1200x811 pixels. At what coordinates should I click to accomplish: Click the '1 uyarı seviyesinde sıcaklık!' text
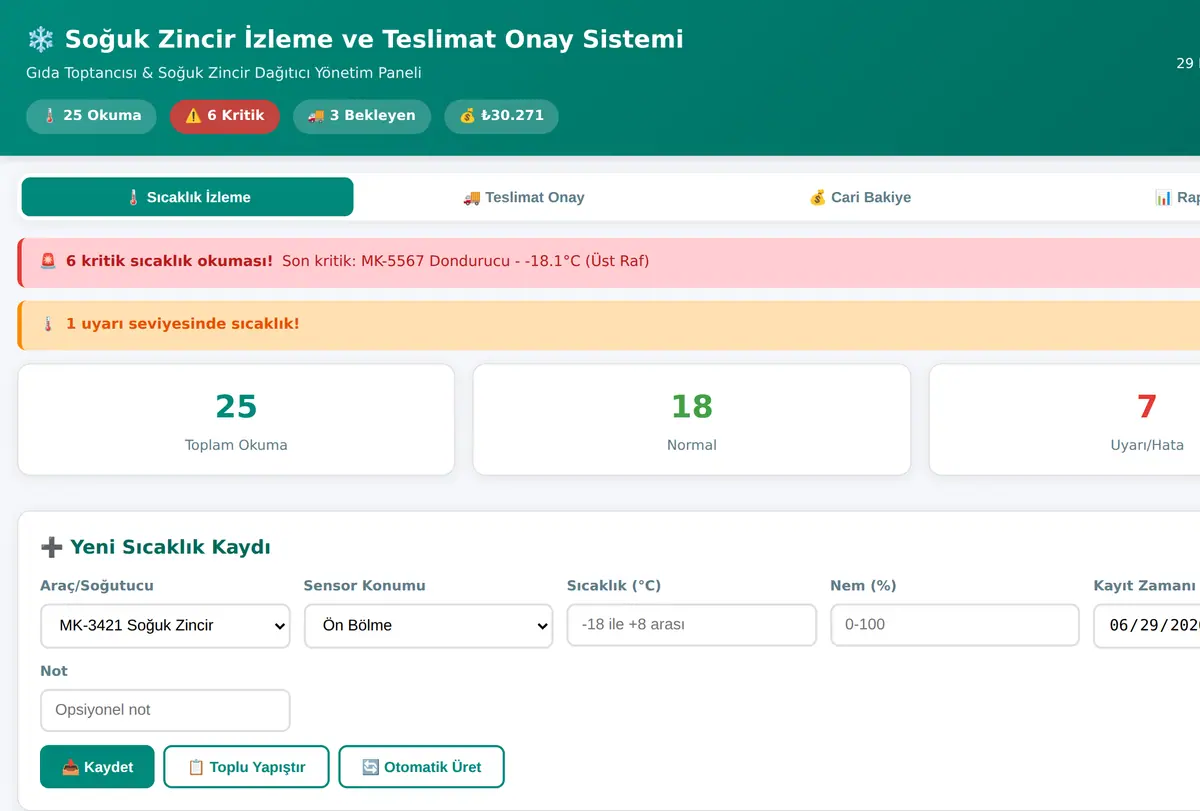pyautogui.click(x=183, y=324)
